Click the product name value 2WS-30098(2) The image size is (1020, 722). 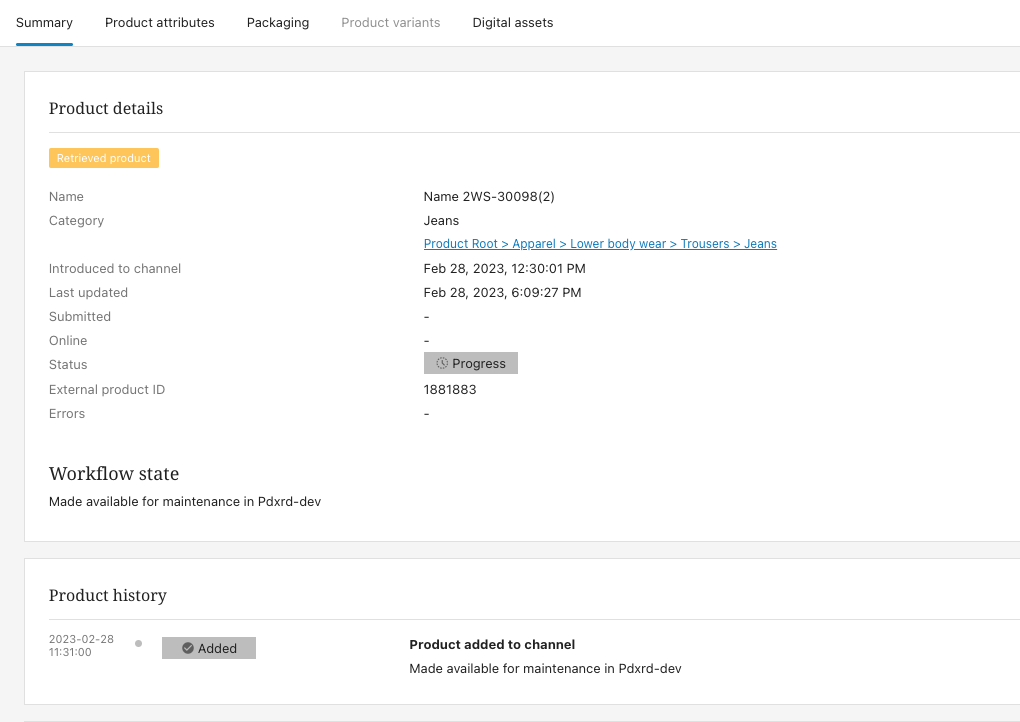click(x=489, y=197)
